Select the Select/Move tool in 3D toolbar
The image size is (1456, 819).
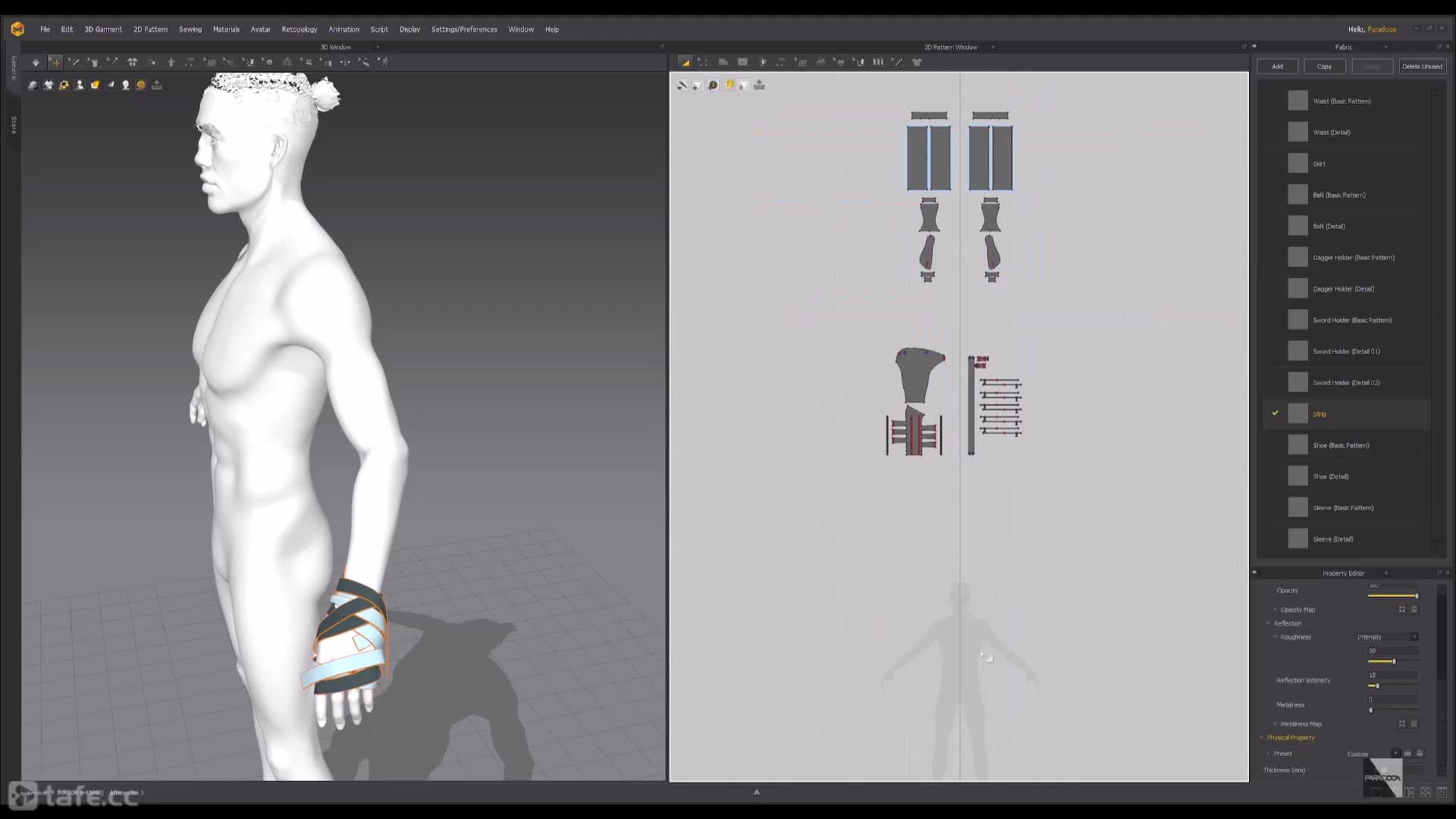[55, 62]
